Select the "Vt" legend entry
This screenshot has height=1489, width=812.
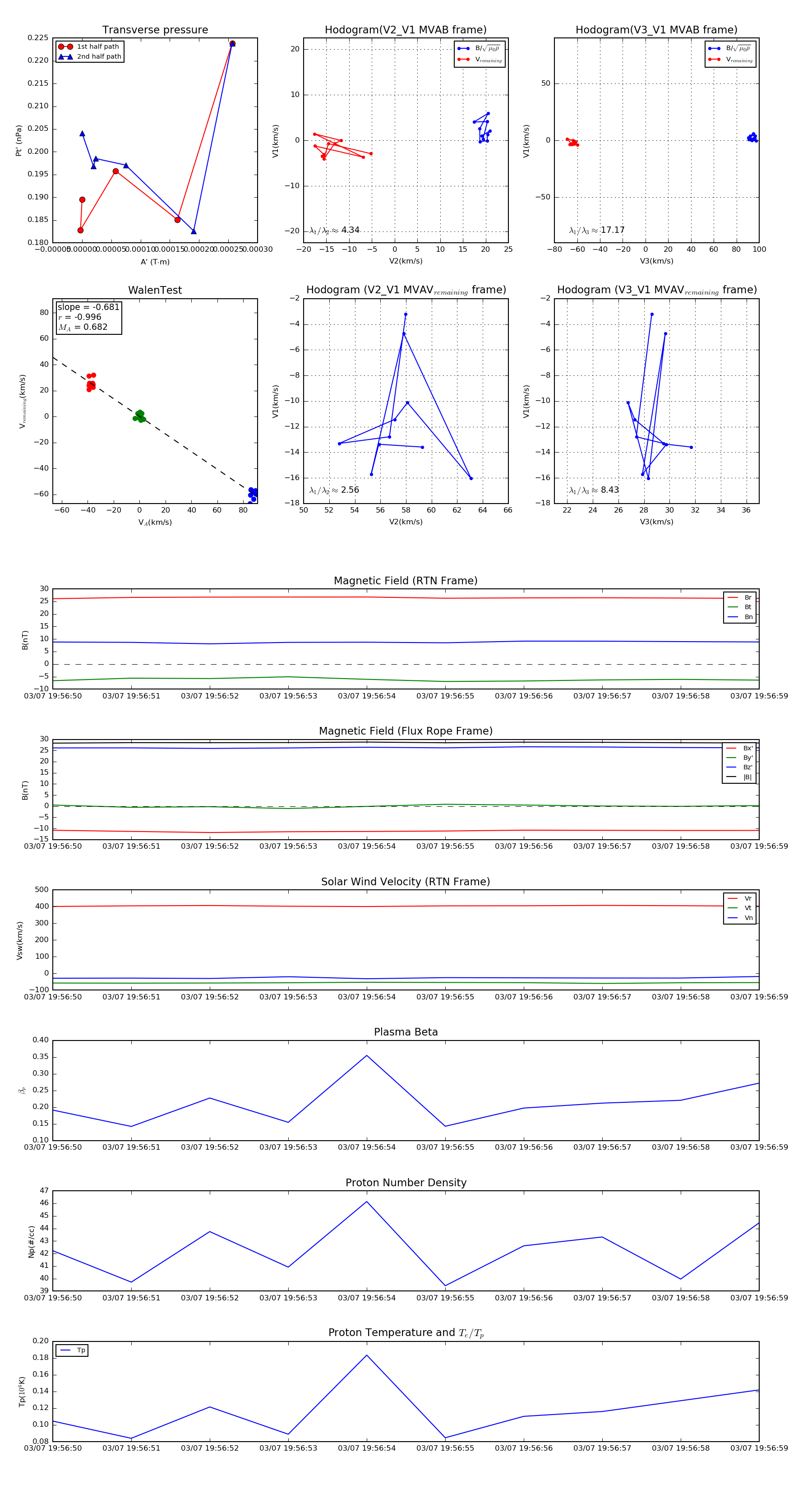pos(740,908)
